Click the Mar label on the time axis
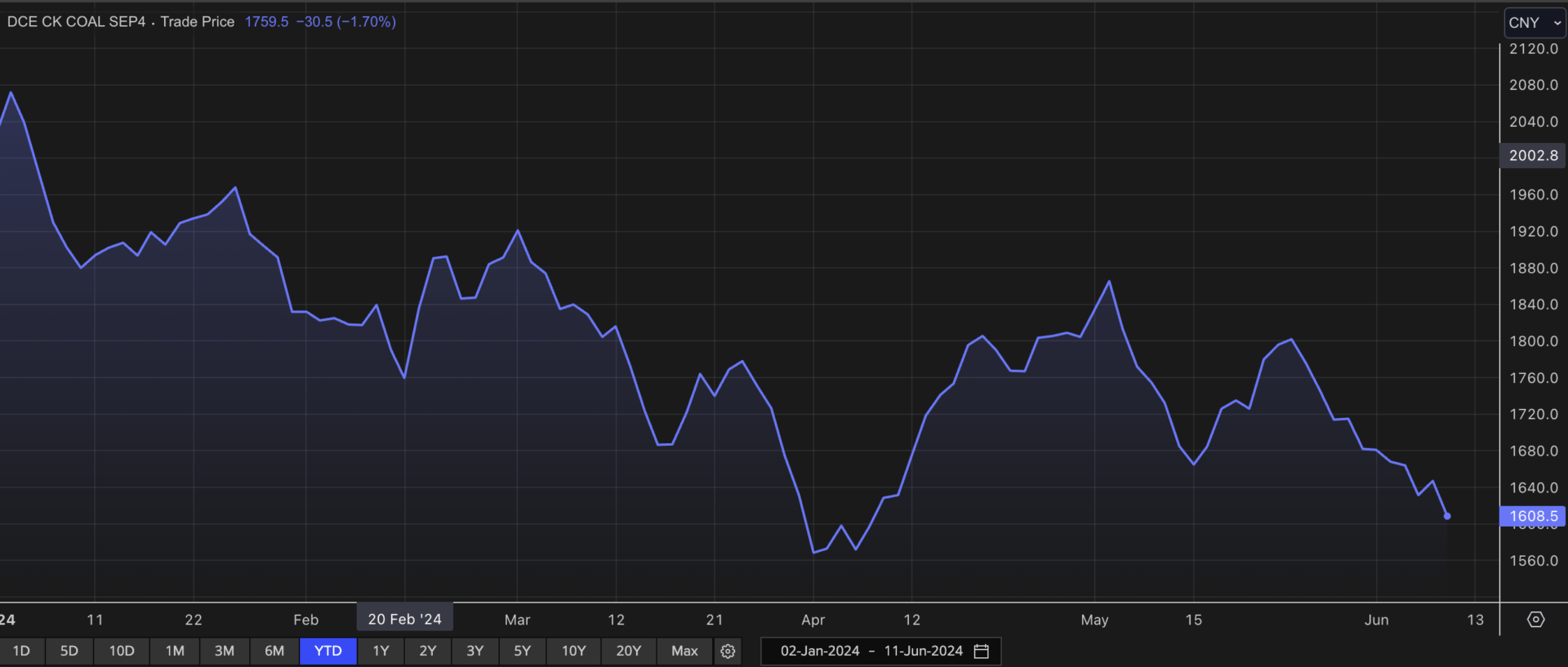This screenshot has width=1568, height=667. (517, 620)
